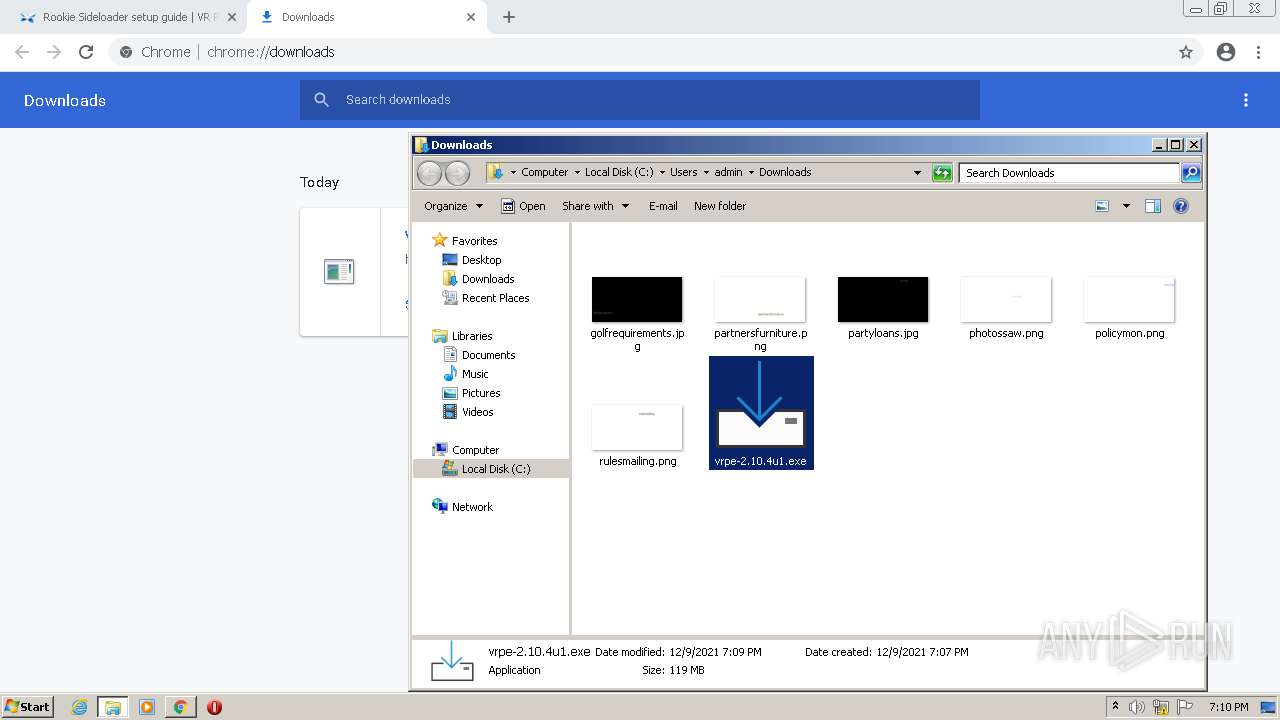Open the Music library
Image resolution: width=1280 pixels, height=720 pixels.
(475, 374)
